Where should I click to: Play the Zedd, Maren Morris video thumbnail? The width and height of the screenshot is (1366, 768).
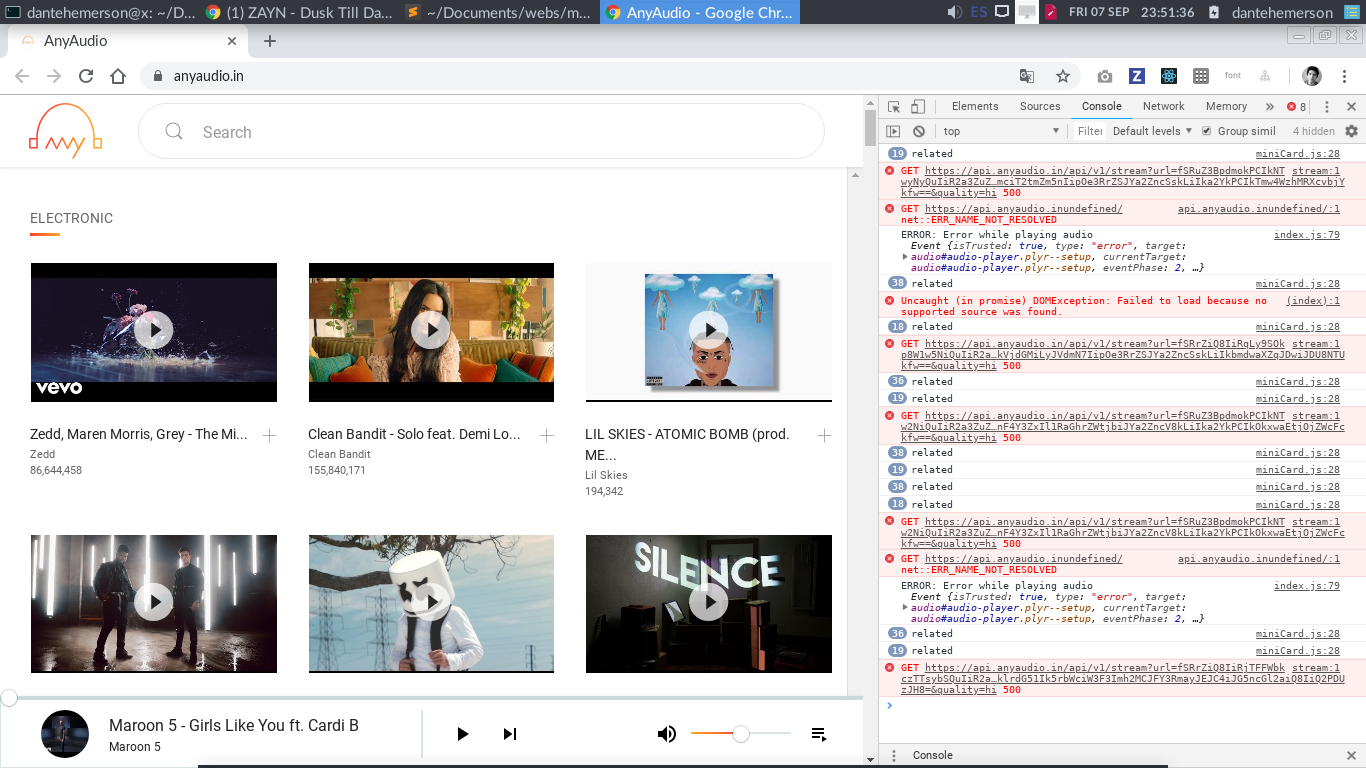(153, 331)
